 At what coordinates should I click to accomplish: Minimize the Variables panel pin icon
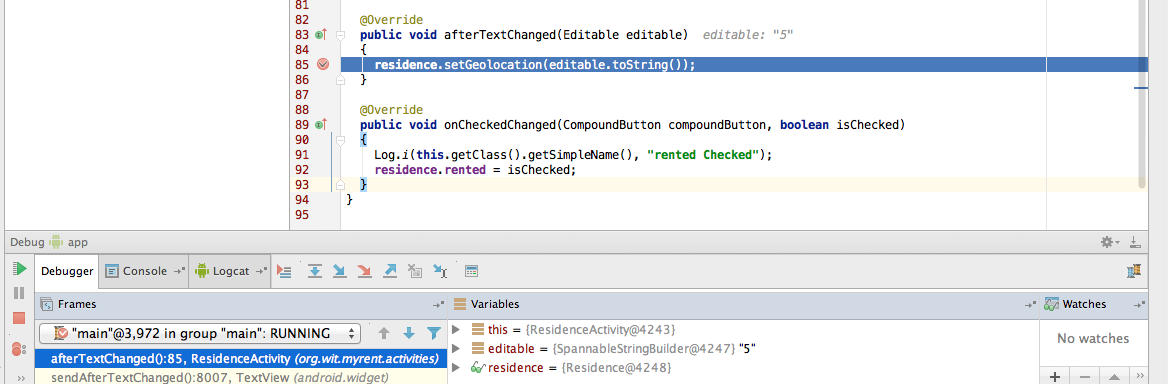1030,304
